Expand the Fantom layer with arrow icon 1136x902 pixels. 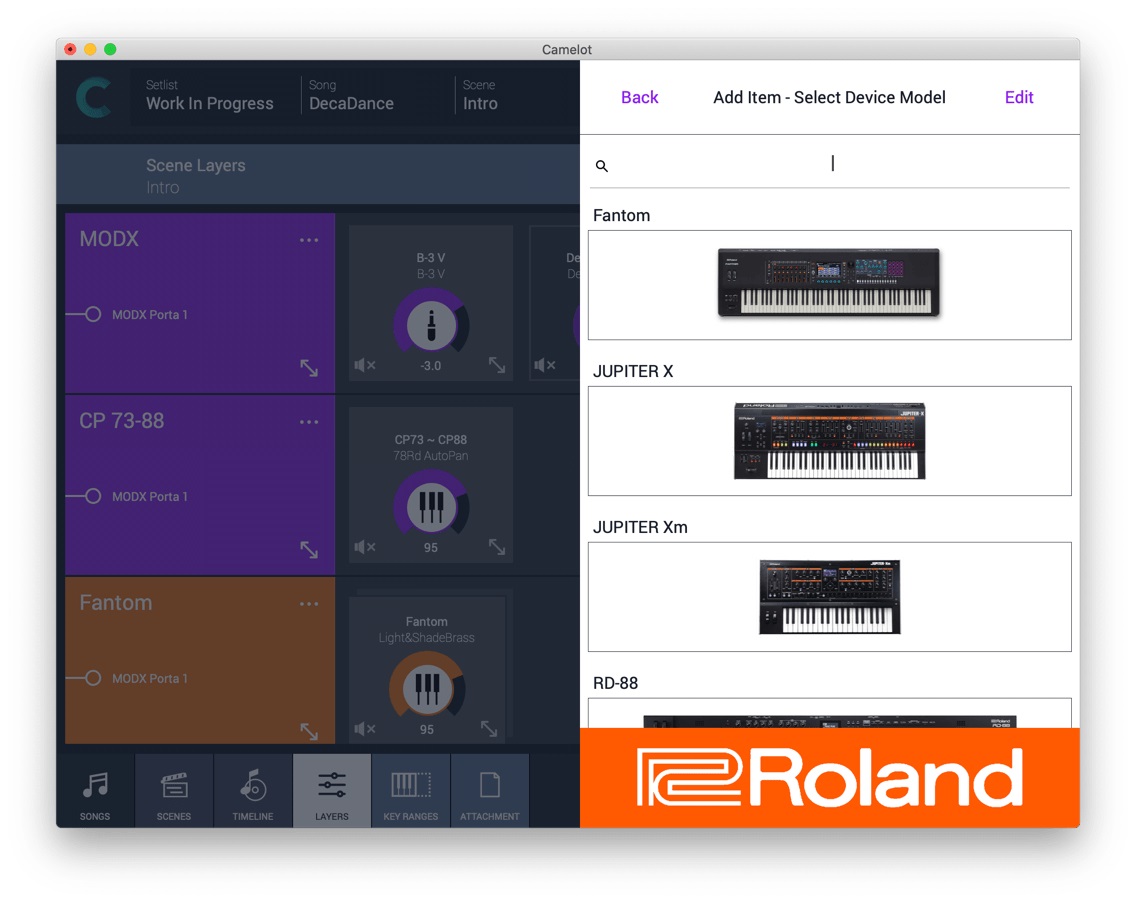tap(309, 731)
